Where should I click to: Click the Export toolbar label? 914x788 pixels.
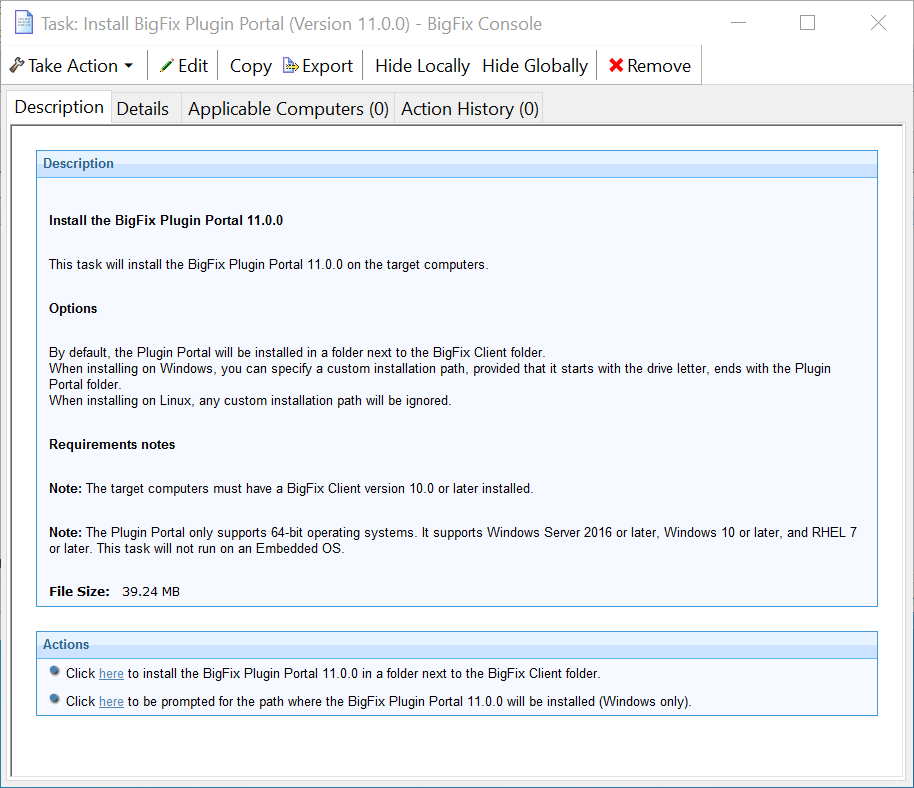(327, 66)
